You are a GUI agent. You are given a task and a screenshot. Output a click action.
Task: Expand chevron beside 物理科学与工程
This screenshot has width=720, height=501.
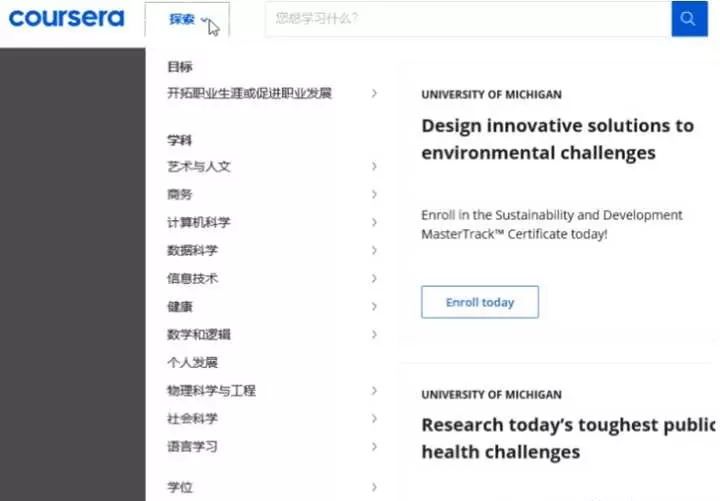(x=374, y=391)
